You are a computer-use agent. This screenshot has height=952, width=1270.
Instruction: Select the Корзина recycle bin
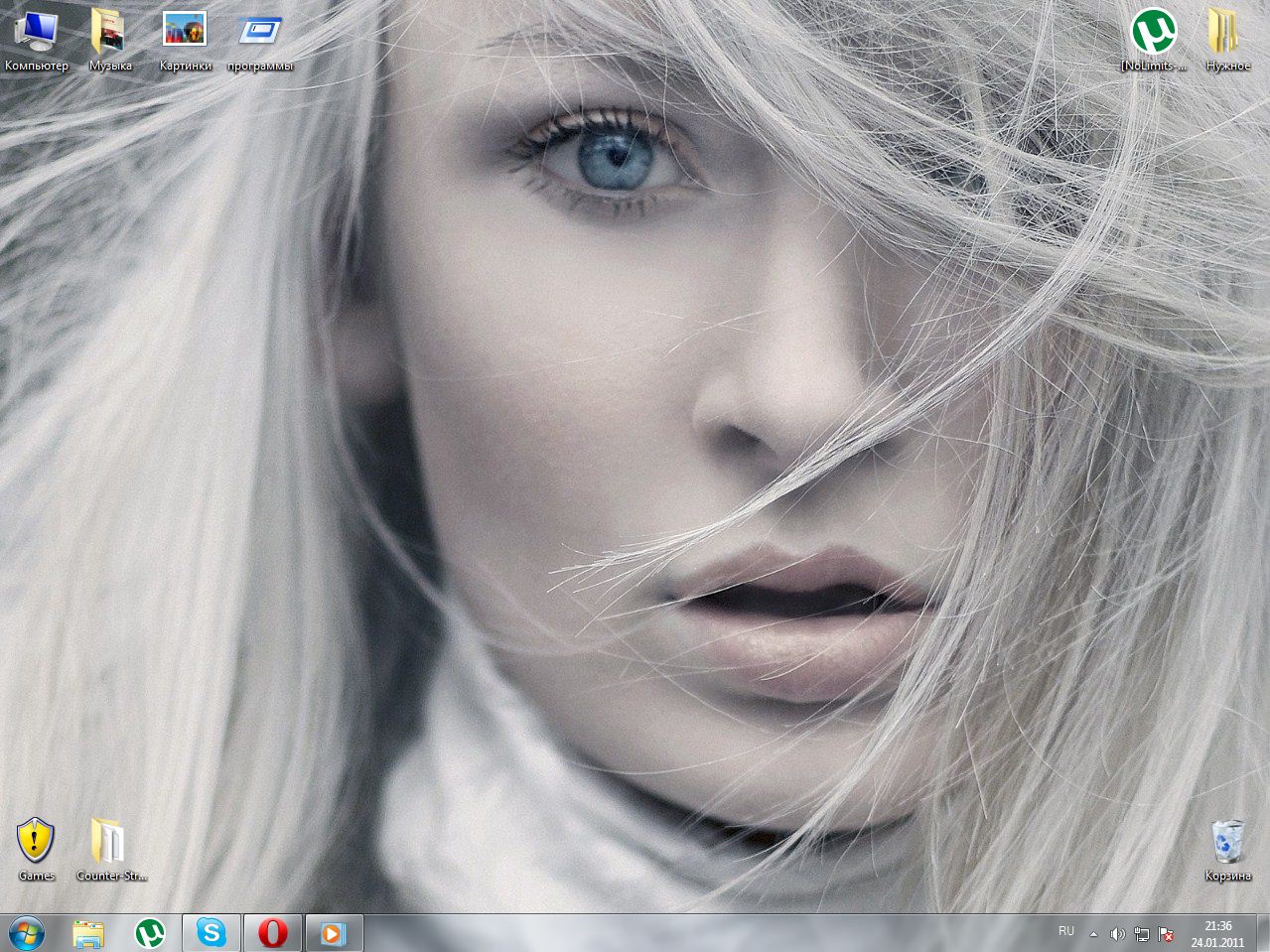point(1227,844)
